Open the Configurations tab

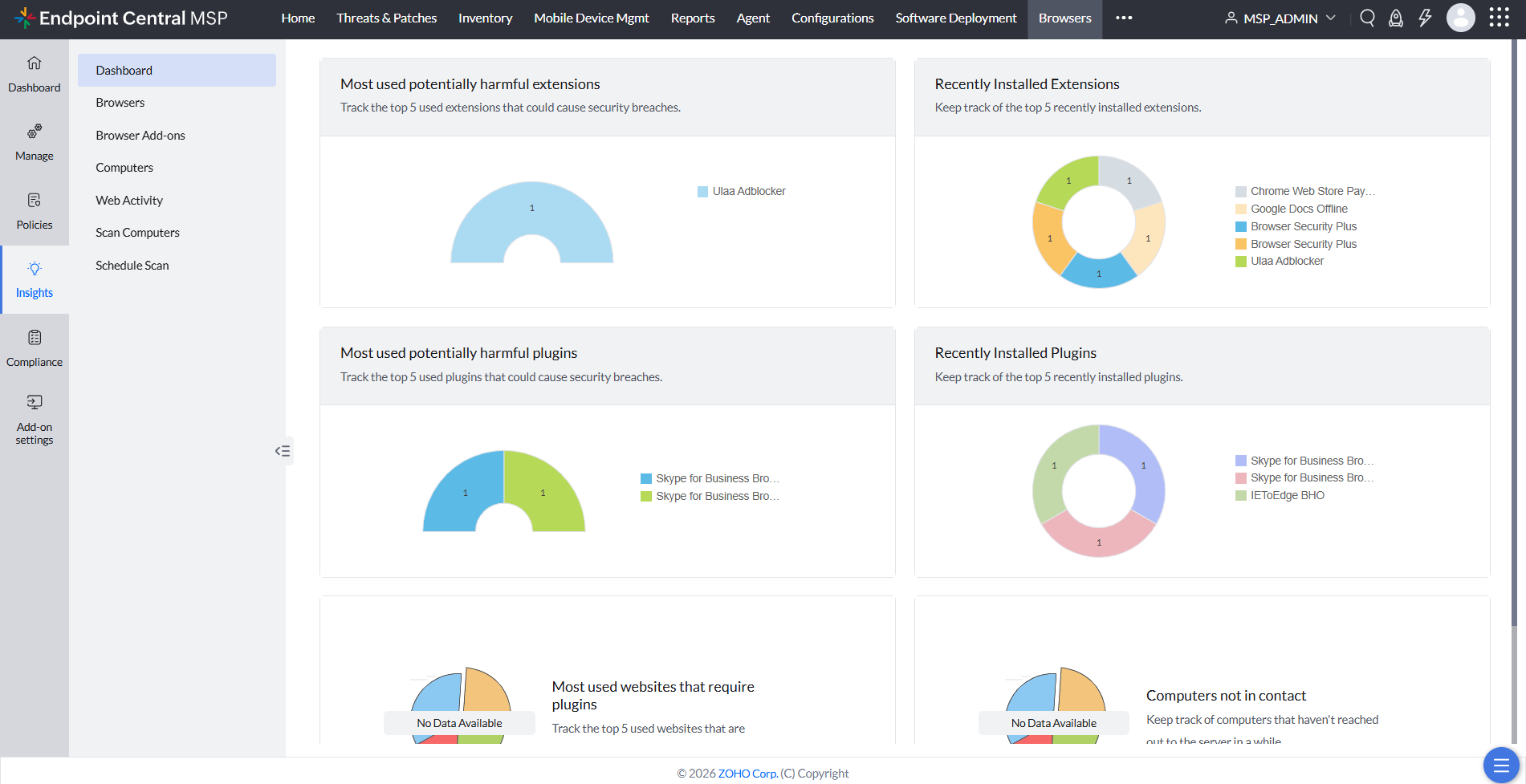click(832, 18)
